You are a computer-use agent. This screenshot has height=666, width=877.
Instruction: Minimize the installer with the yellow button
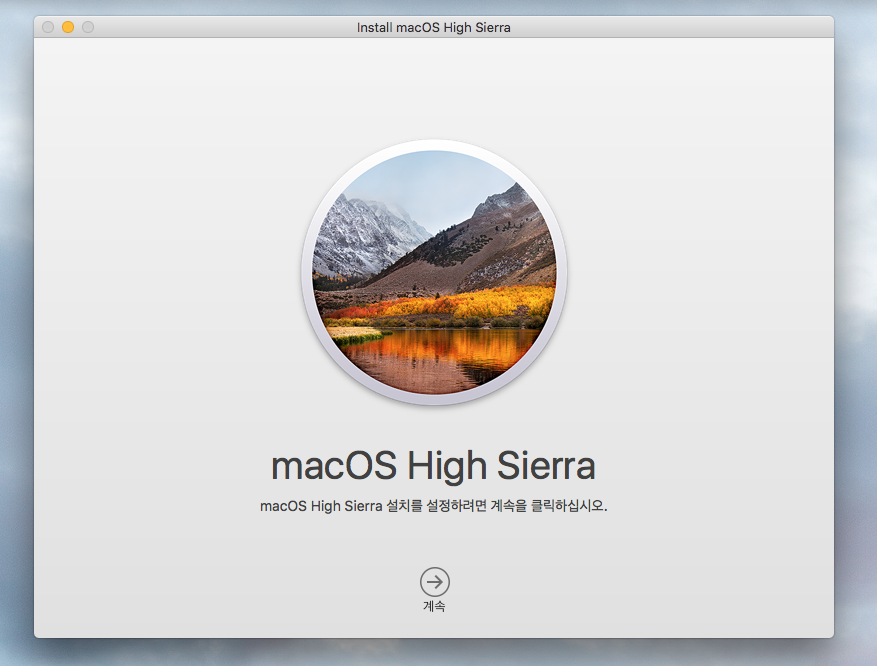[x=68, y=27]
